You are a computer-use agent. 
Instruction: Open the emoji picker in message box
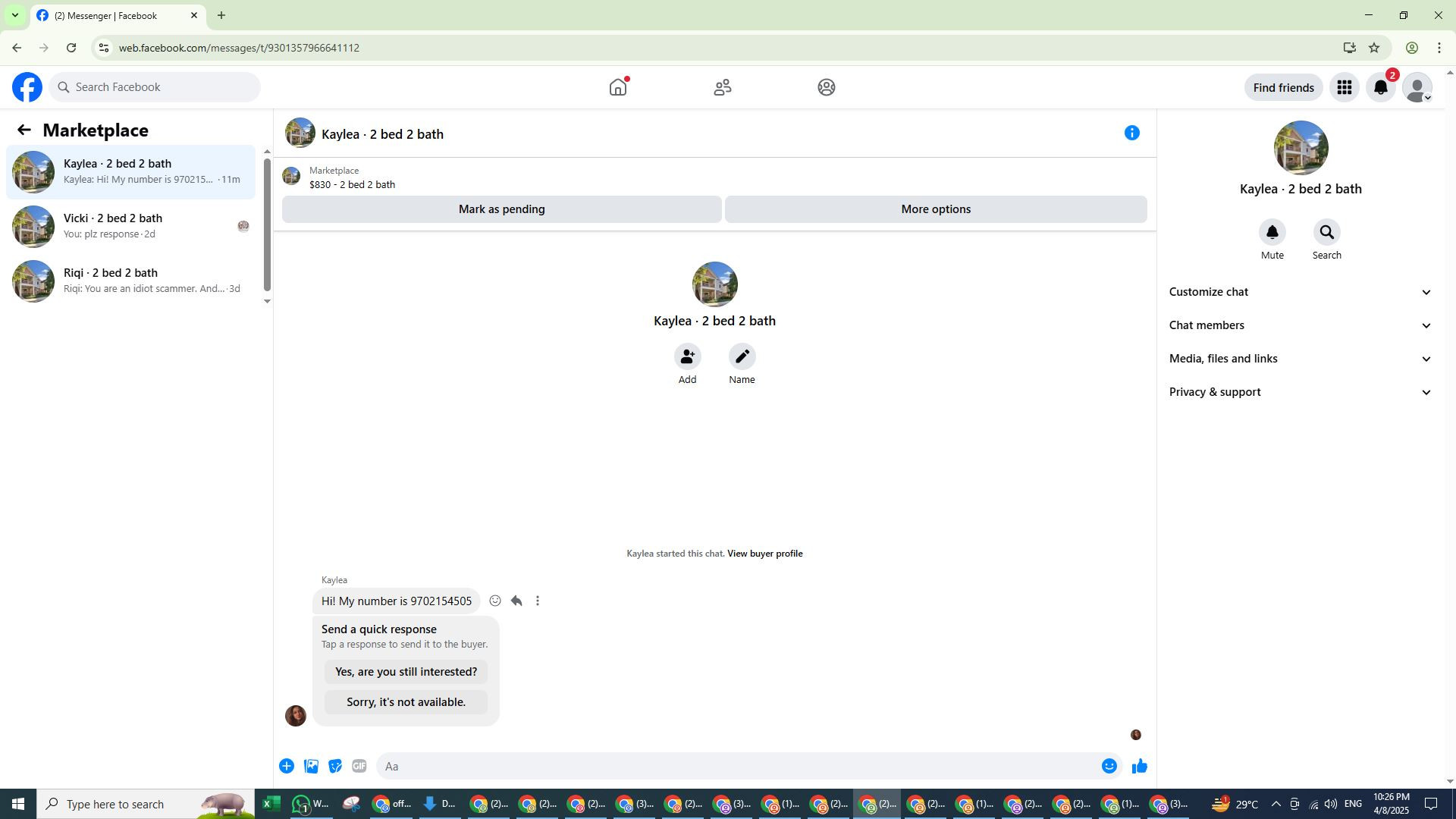pyautogui.click(x=1109, y=767)
